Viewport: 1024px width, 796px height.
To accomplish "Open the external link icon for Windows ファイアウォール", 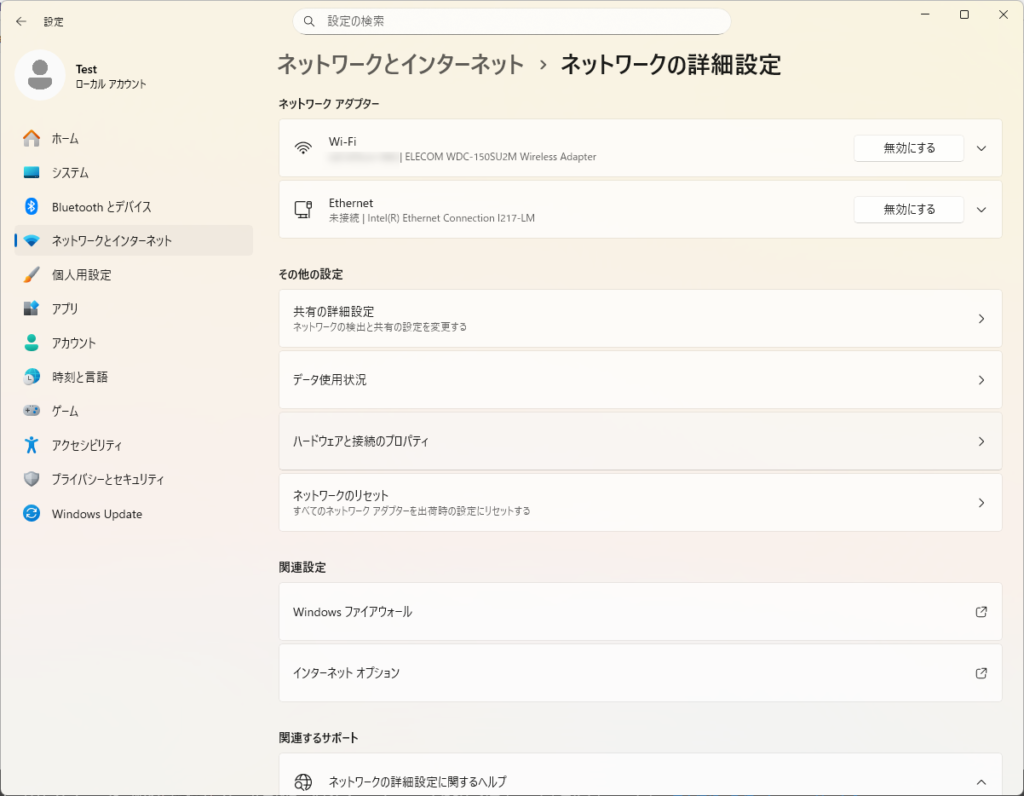I will pos(981,612).
